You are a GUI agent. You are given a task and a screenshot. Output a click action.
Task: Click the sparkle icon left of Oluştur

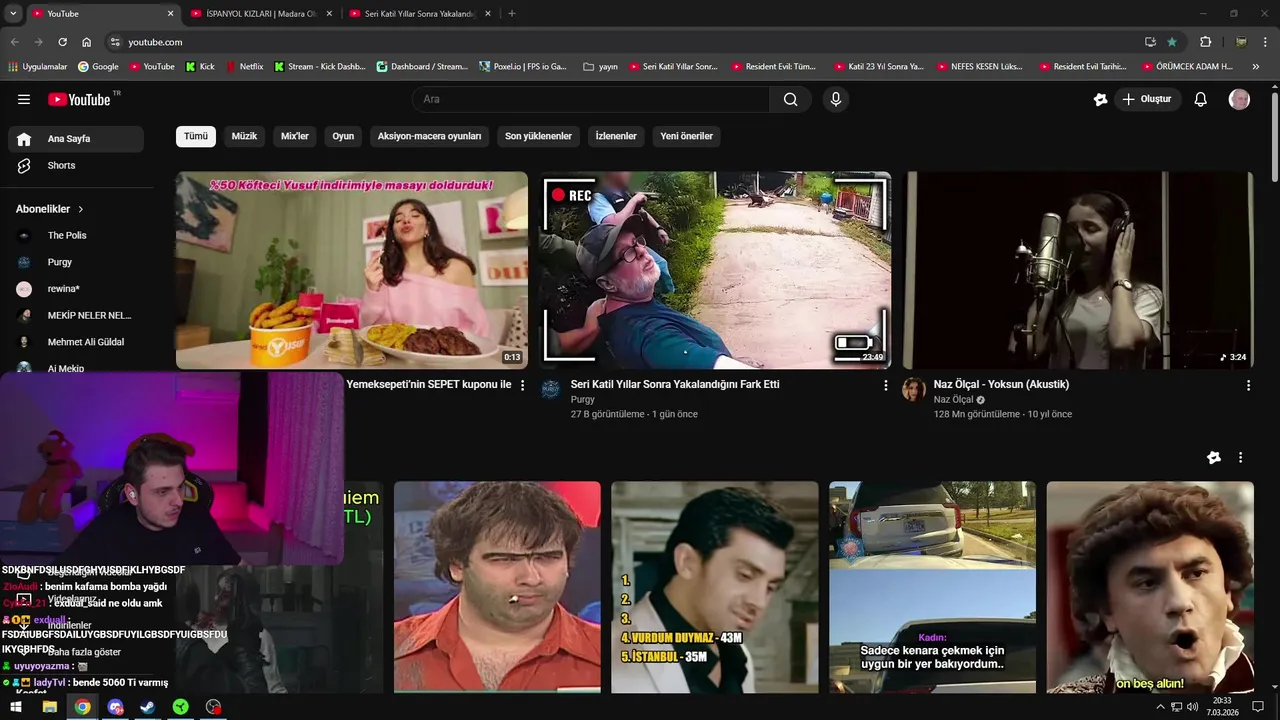point(1100,99)
